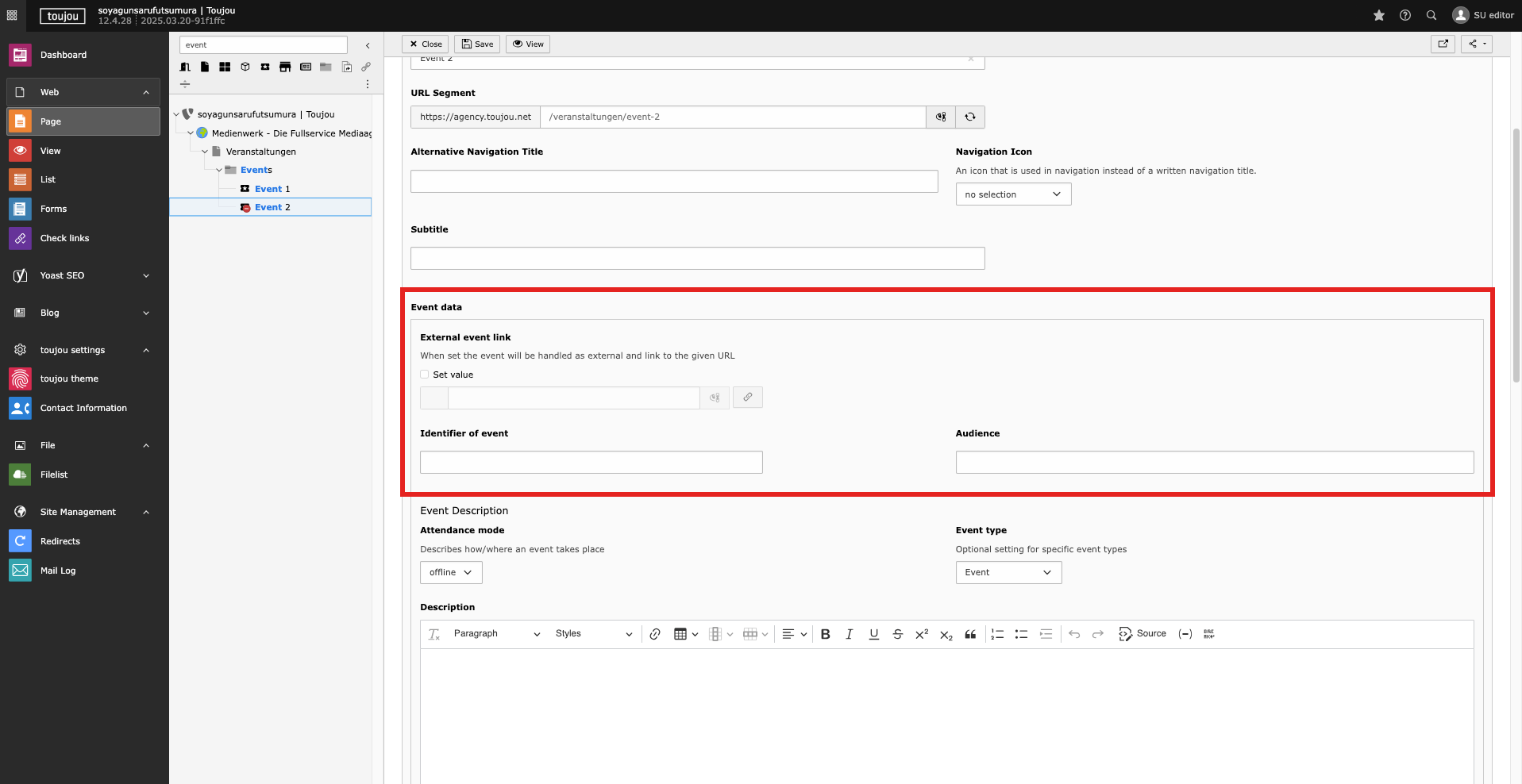Click the Italic formatting icon
This screenshot has width=1522, height=784.
click(x=850, y=634)
